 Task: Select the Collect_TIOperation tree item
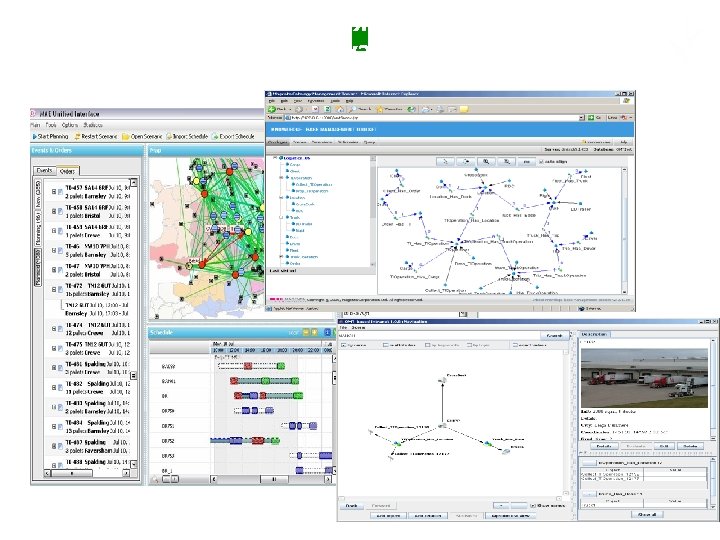click(314, 185)
